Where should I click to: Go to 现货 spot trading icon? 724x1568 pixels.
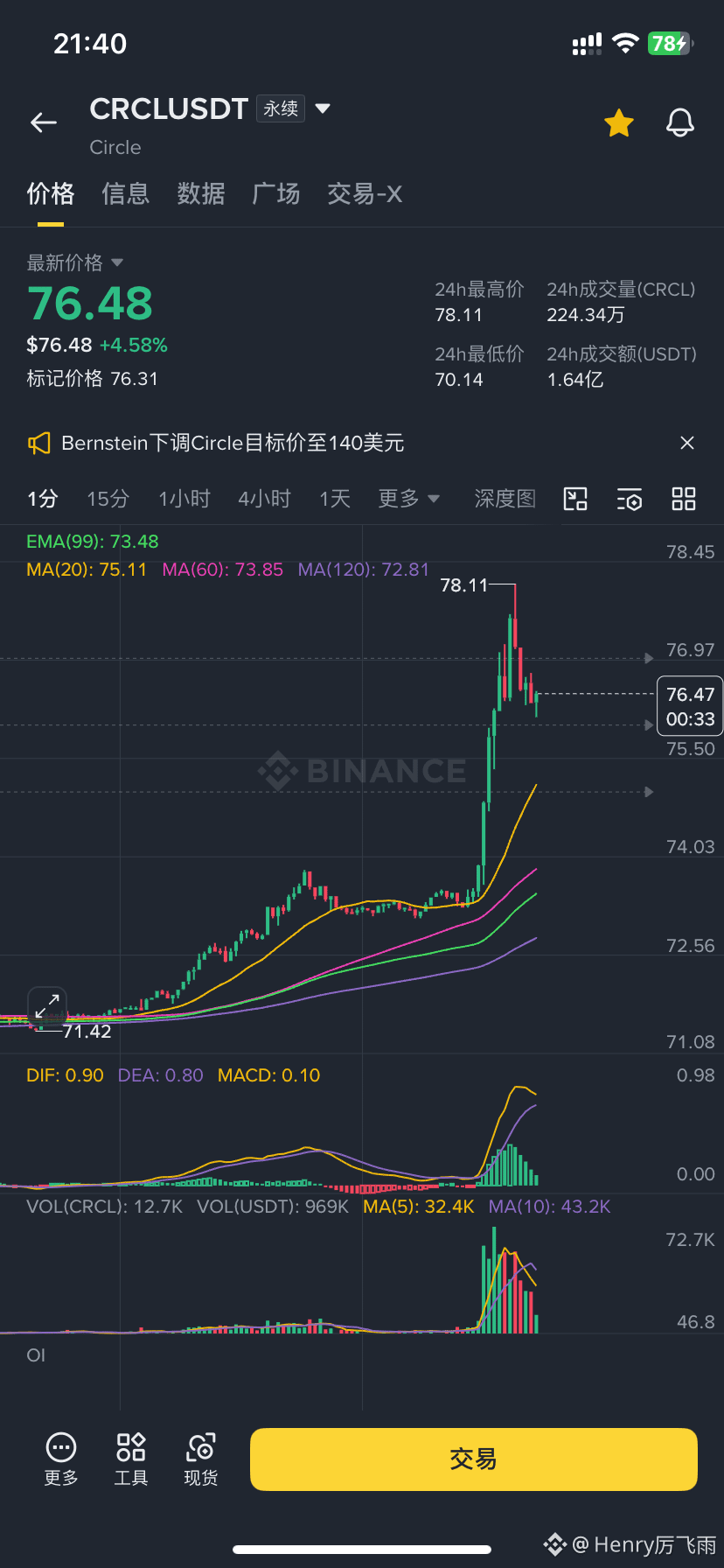(x=201, y=1459)
